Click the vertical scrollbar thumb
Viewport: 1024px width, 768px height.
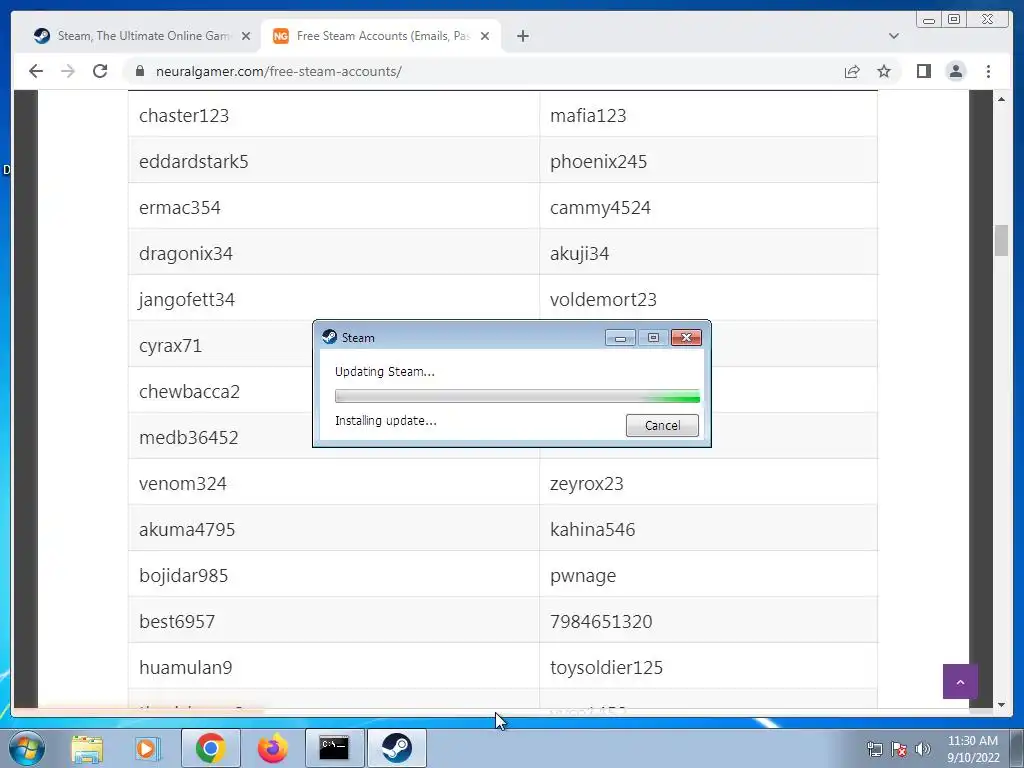pos(1001,240)
